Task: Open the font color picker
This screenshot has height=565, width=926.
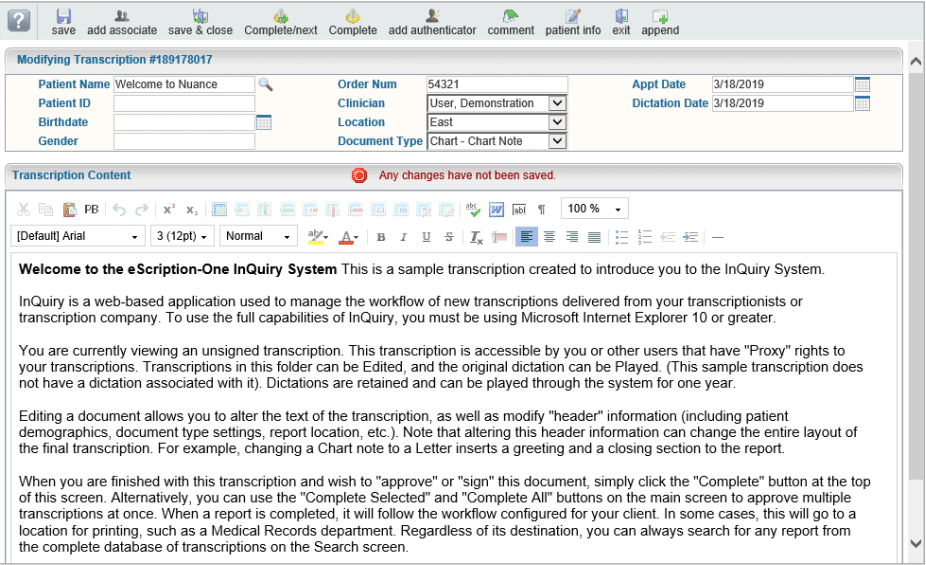Action: pyautogui.click(x=348, y=237)
